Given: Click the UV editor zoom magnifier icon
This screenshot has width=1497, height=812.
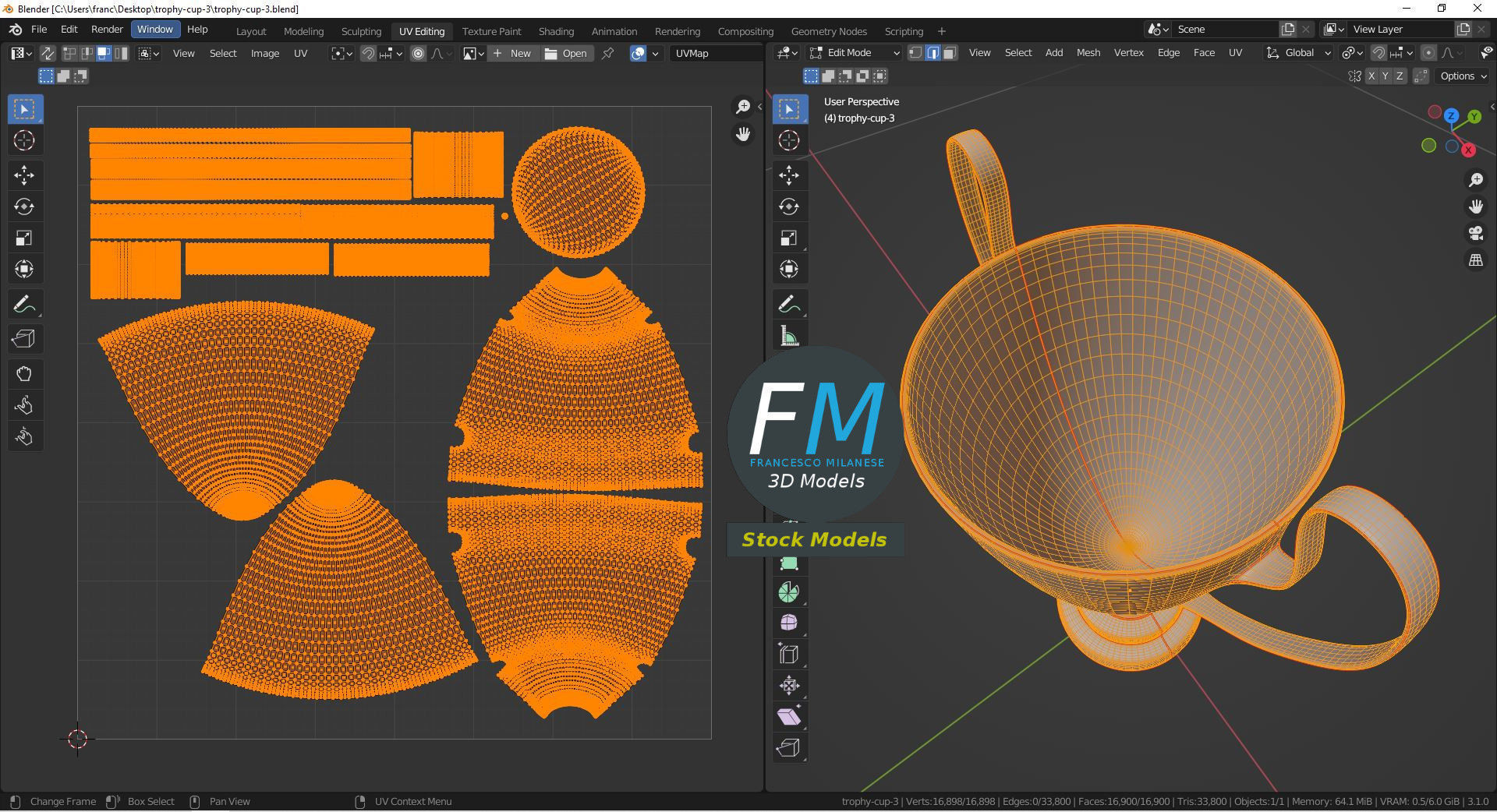Looking at the screenshot, I should (x=743, y=107).
